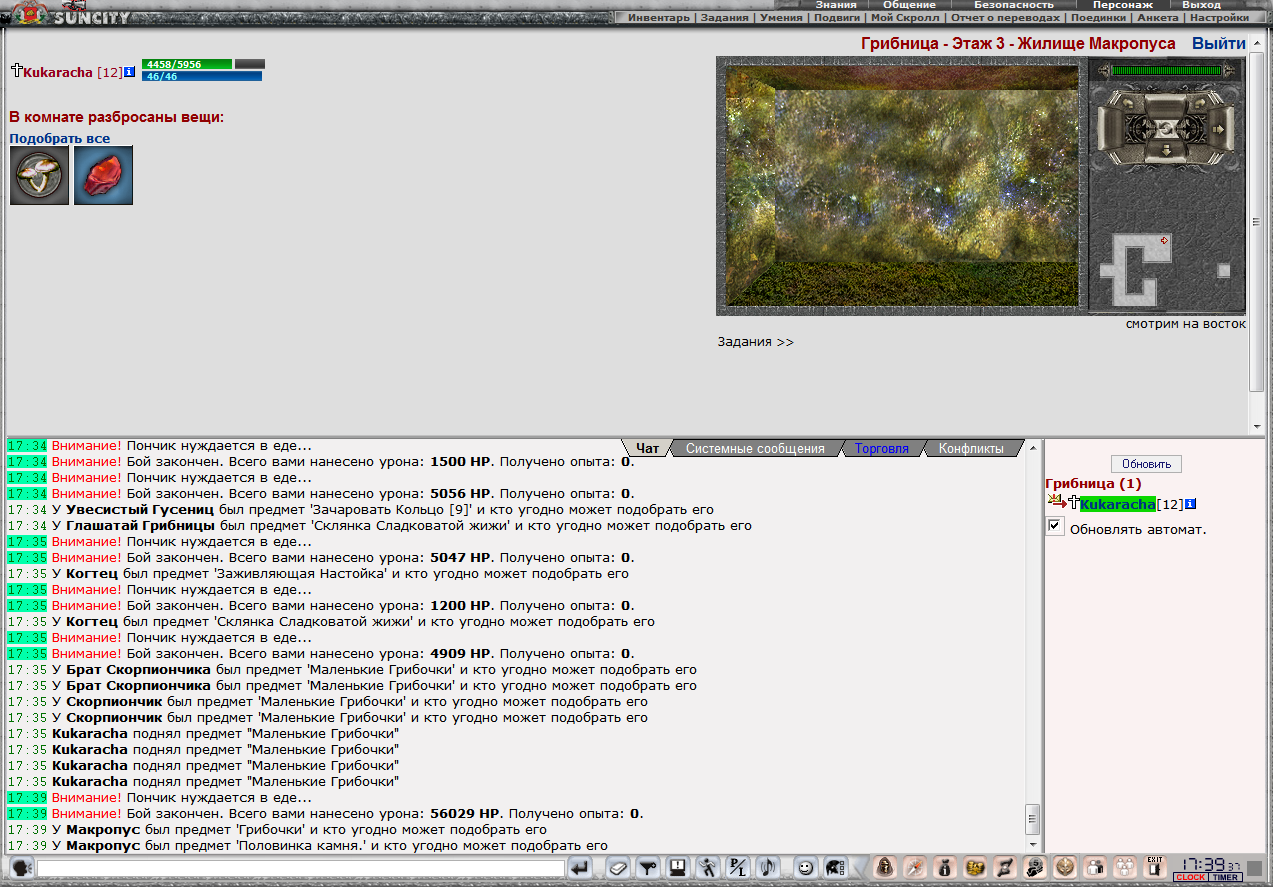
Task: Switch to 'Системные сообщения' tab
Action: [x=755, y=449]
